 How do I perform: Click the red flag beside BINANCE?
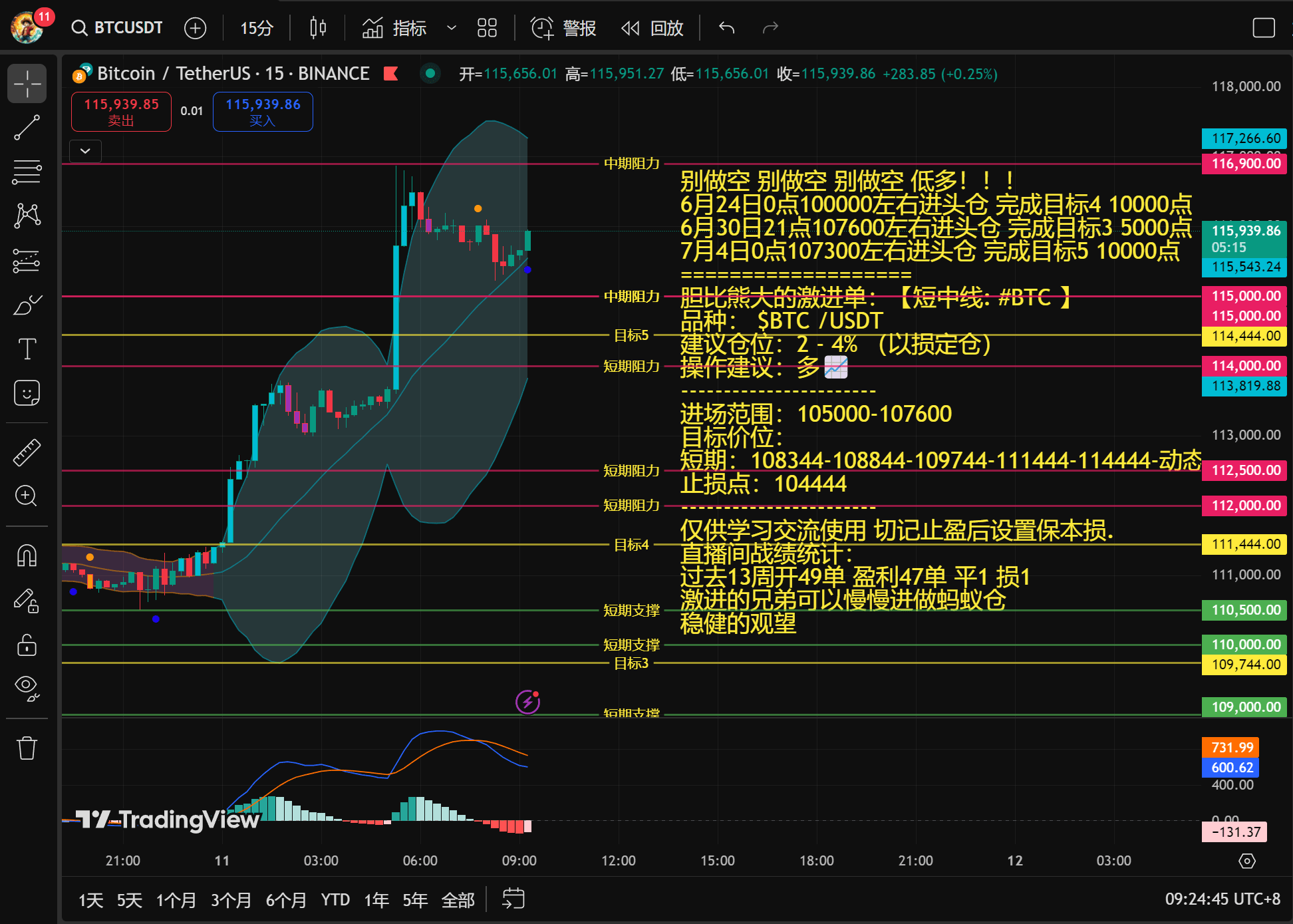point(391,74)
